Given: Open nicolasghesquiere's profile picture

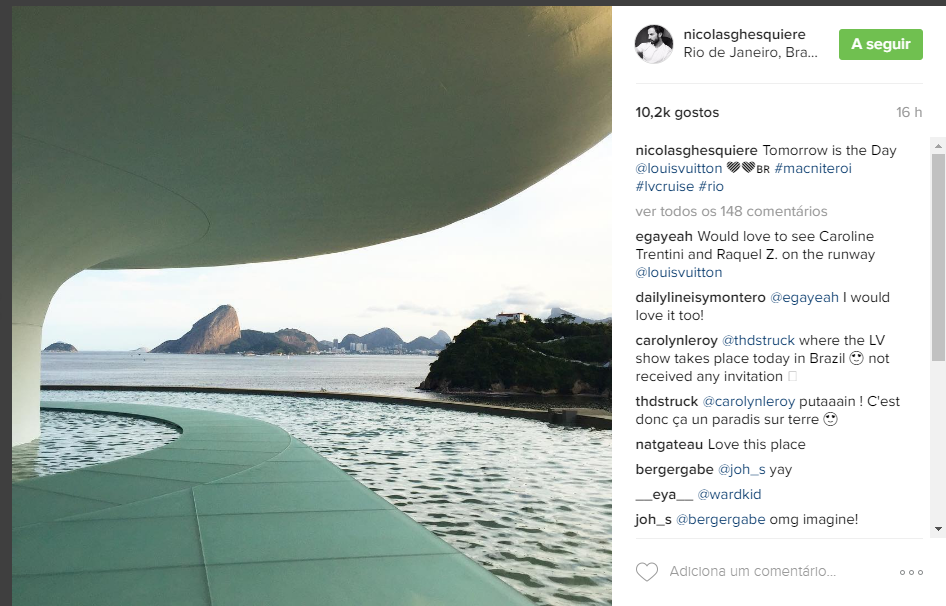Looking at the screenshot, I should [x=654, y=44].
